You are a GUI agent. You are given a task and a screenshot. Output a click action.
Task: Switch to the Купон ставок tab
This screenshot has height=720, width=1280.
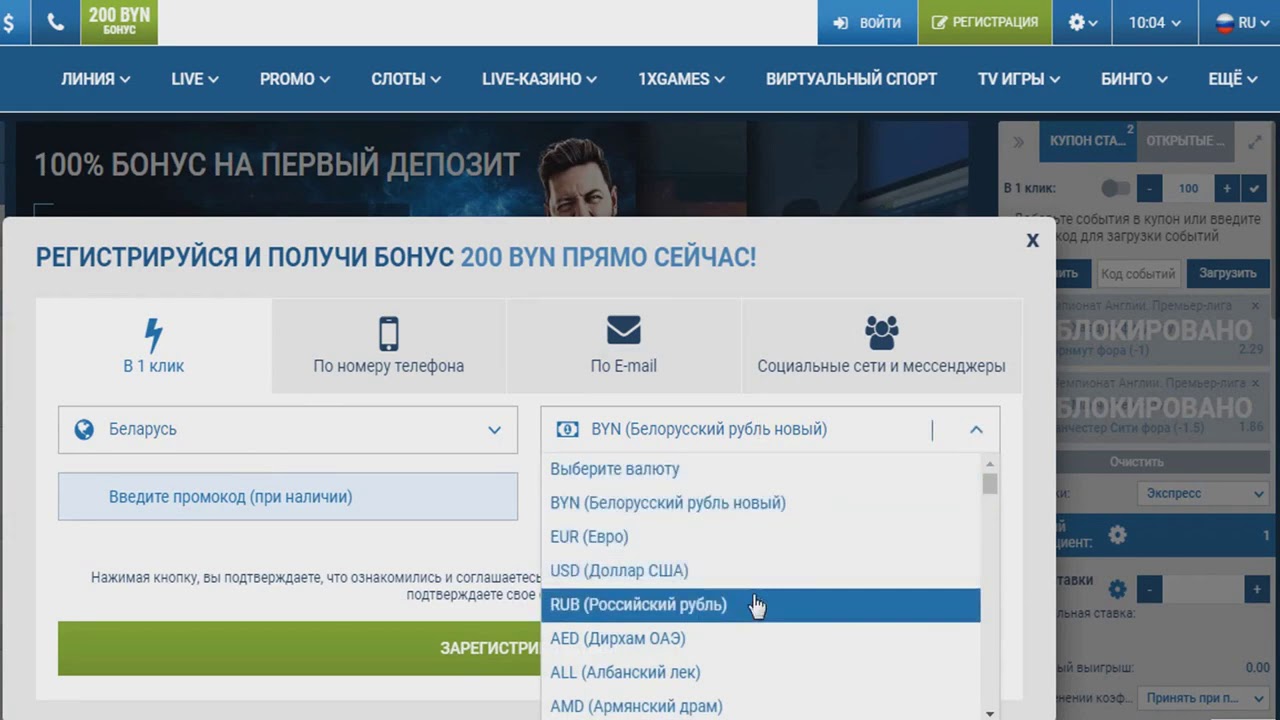click(x=1088, y=141)
